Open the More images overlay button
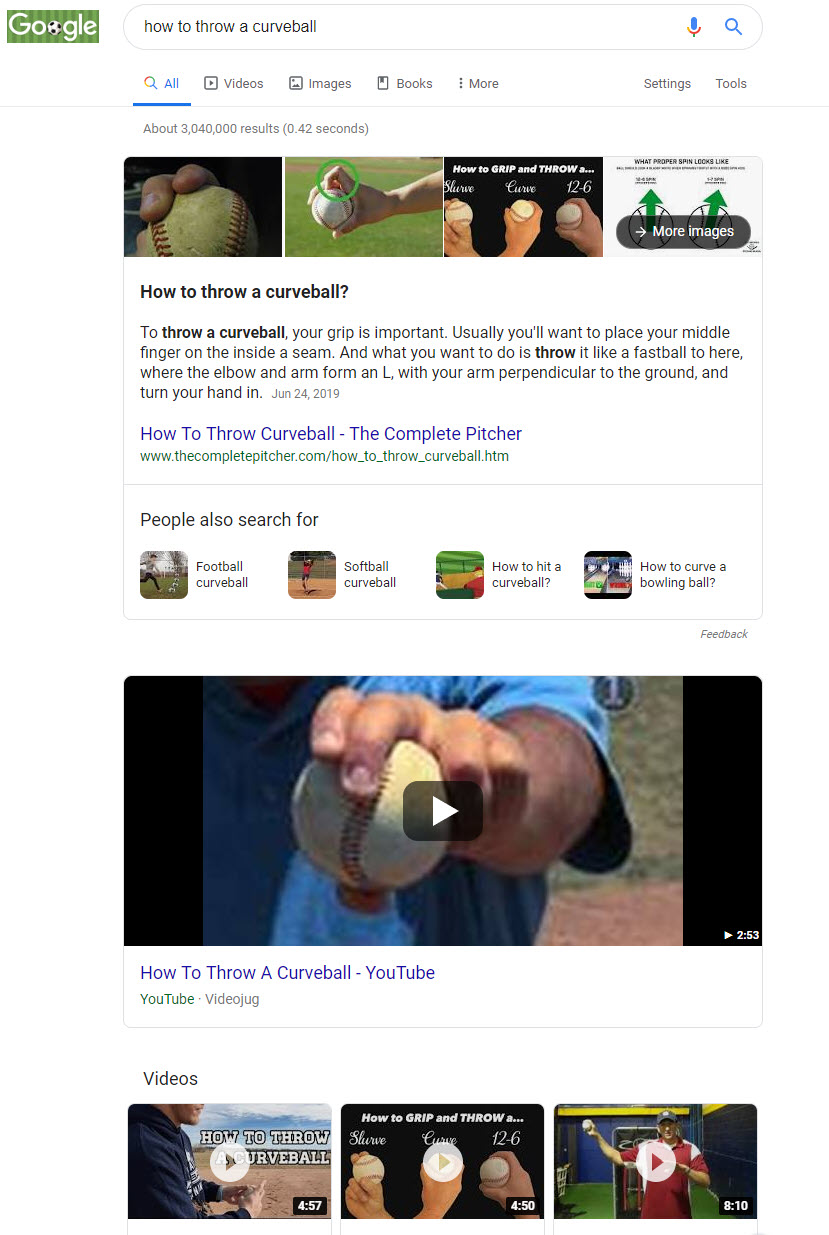 click(x=683, y=231)
